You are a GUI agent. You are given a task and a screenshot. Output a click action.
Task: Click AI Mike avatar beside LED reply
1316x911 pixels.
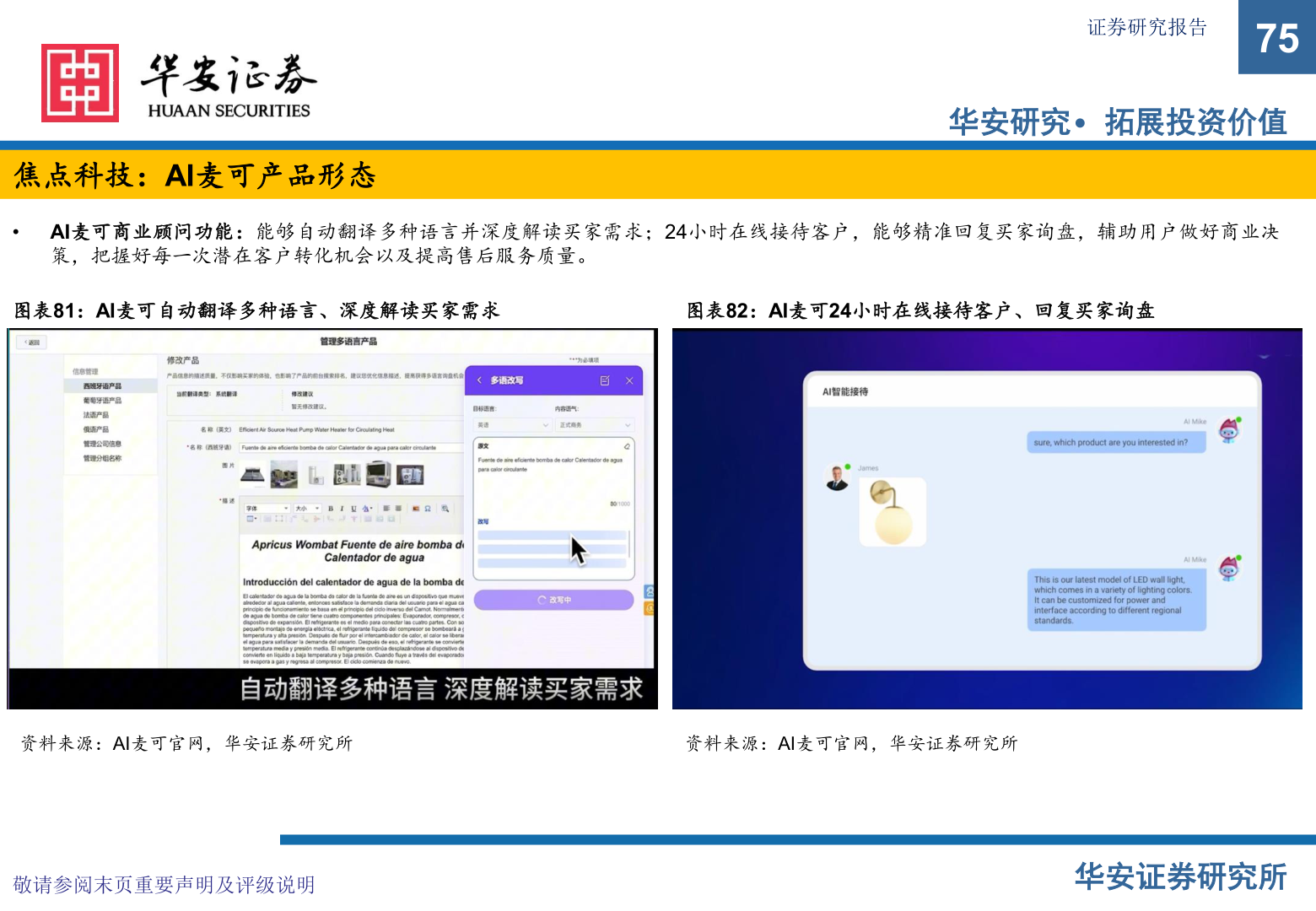click(1229, 568)
